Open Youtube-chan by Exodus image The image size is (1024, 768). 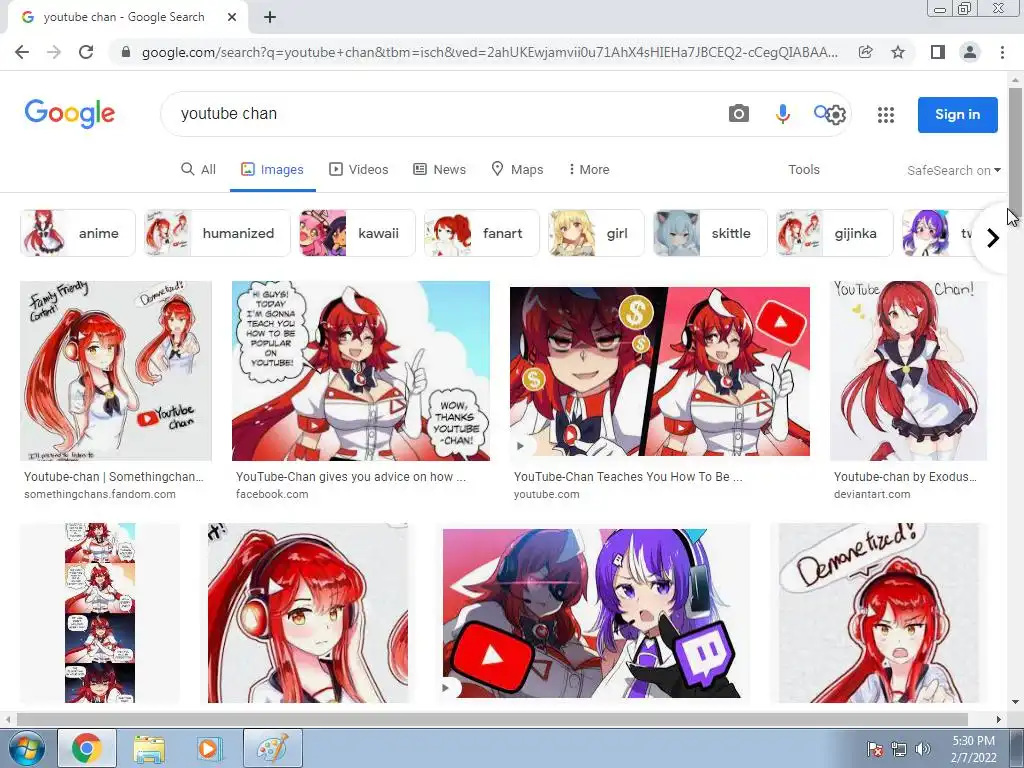(x=908, y=371)
